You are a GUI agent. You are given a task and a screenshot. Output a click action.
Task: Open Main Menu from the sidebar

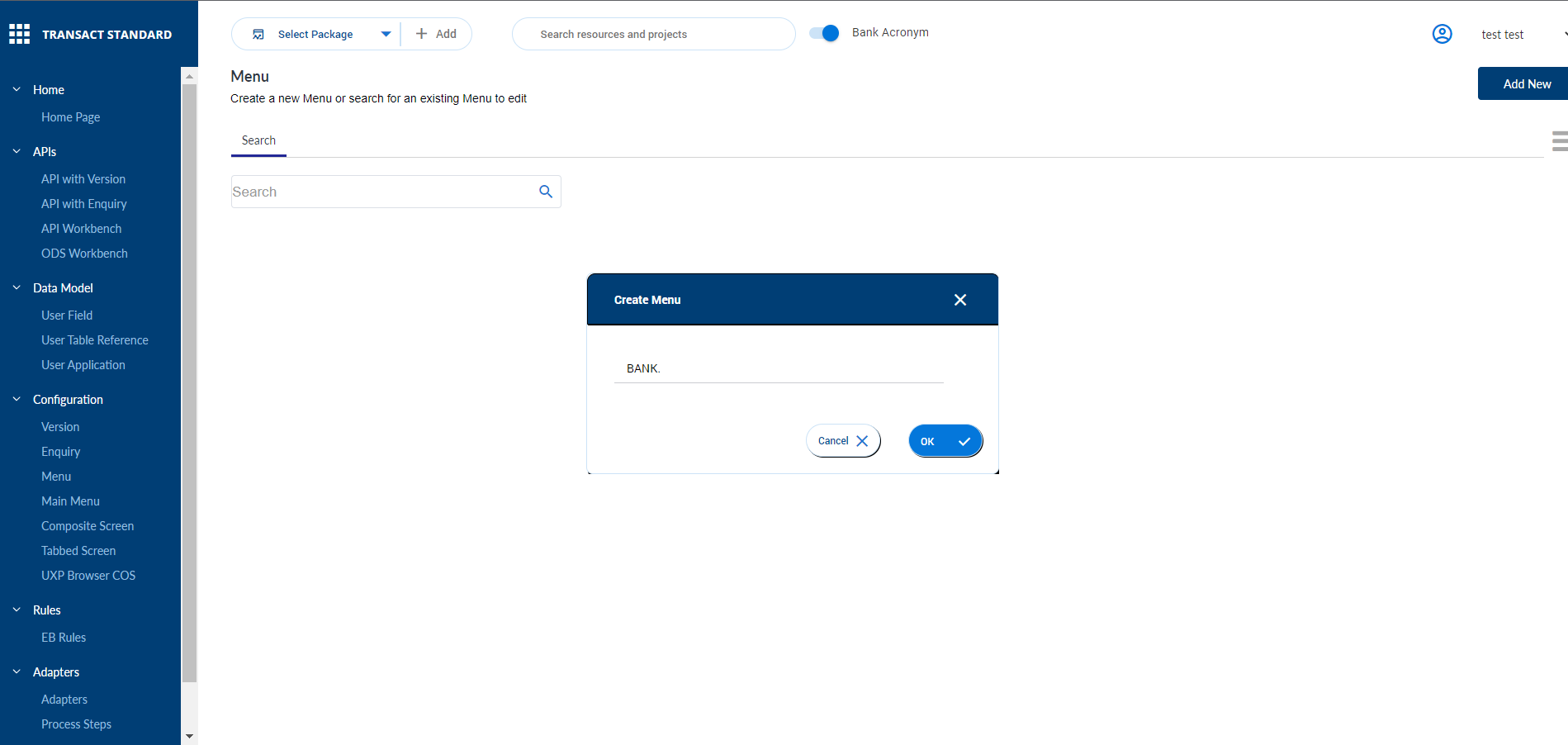[70, 501]
